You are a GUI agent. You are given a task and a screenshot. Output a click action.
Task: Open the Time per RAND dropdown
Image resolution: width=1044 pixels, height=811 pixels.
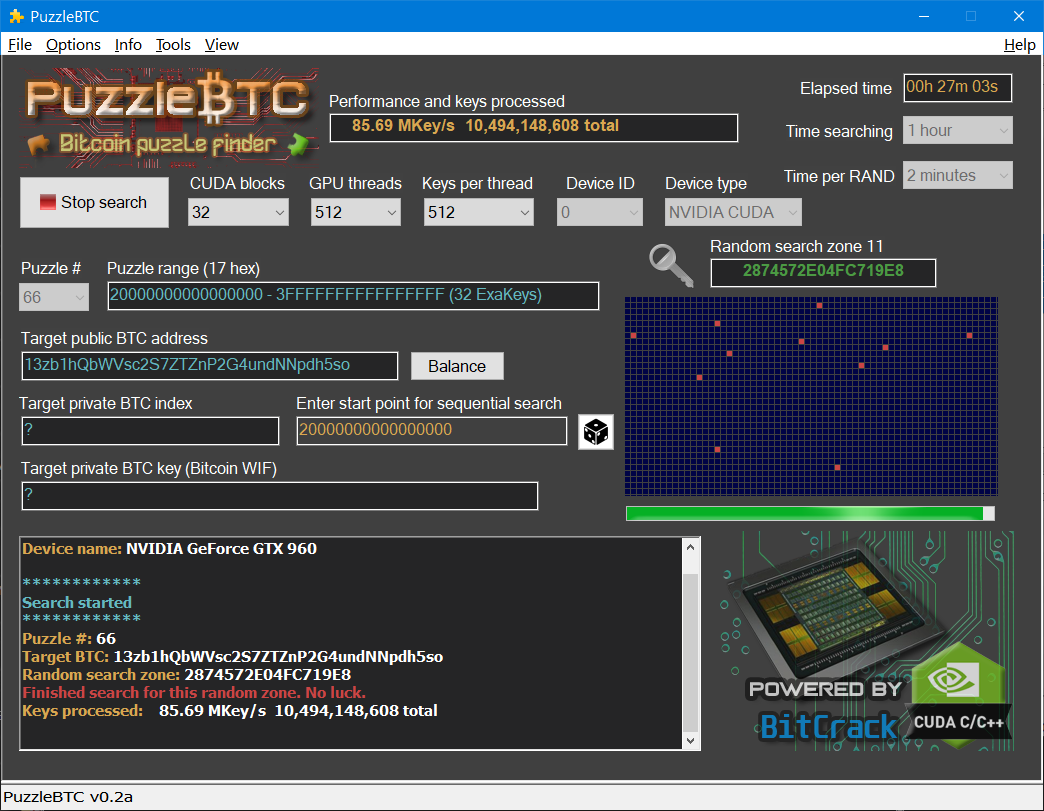[957, 175]
